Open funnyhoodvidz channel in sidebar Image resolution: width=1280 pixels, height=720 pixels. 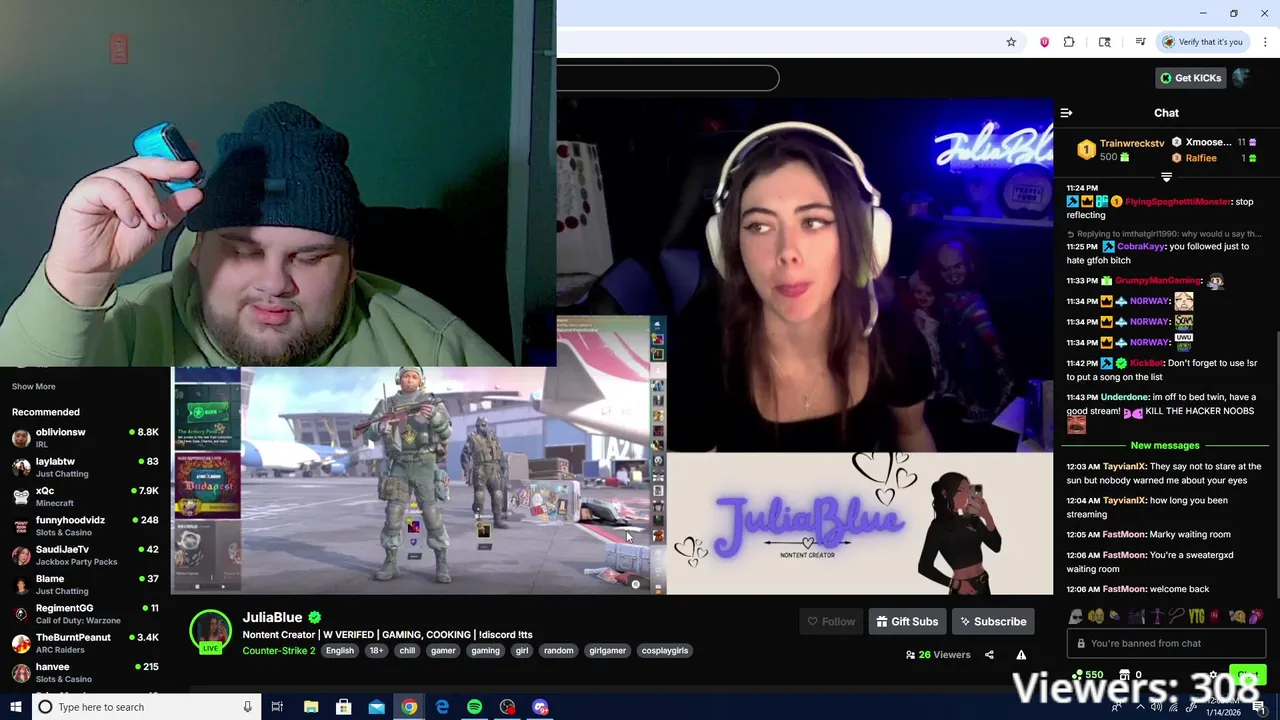tap(85, 526)
